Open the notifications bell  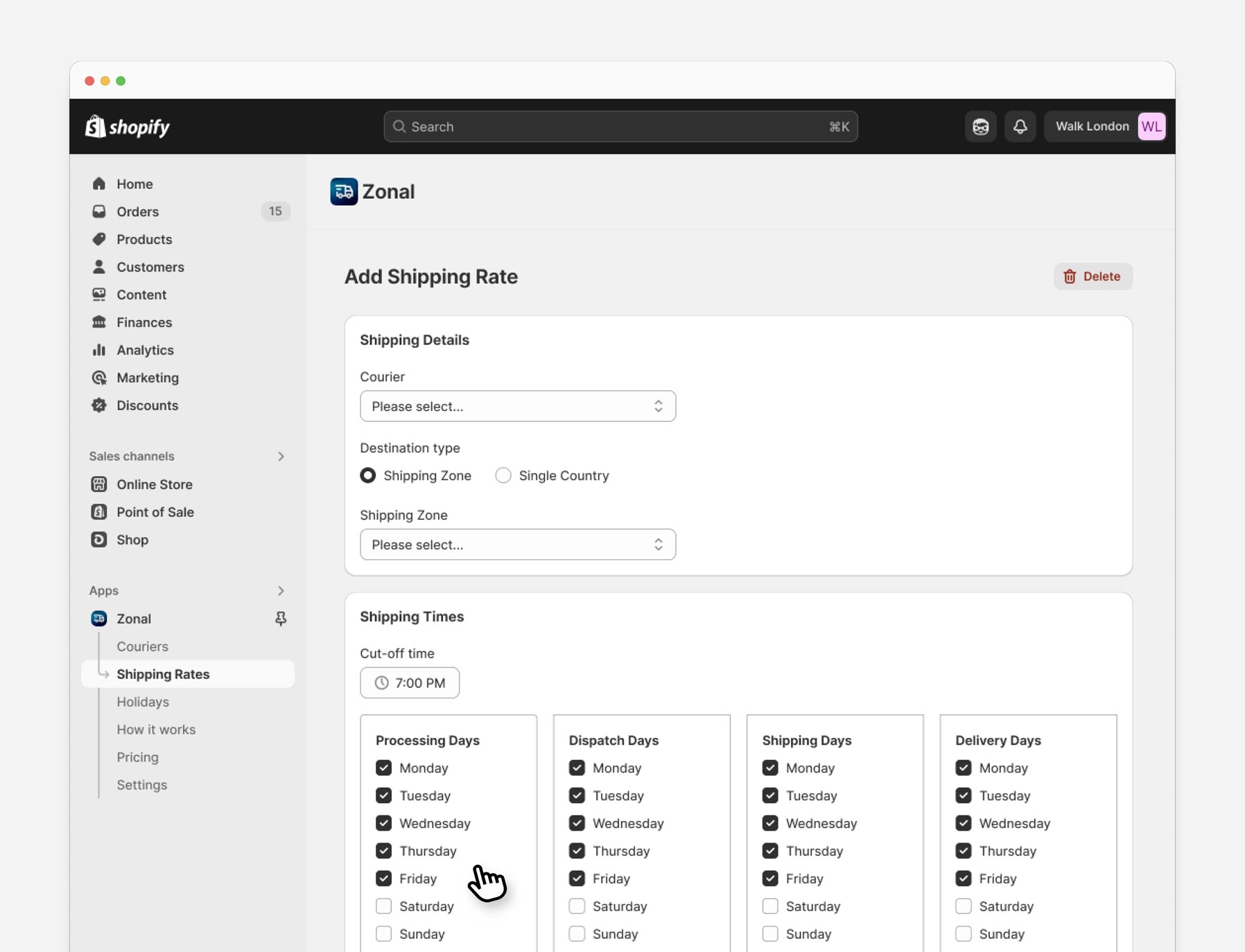1019,126
